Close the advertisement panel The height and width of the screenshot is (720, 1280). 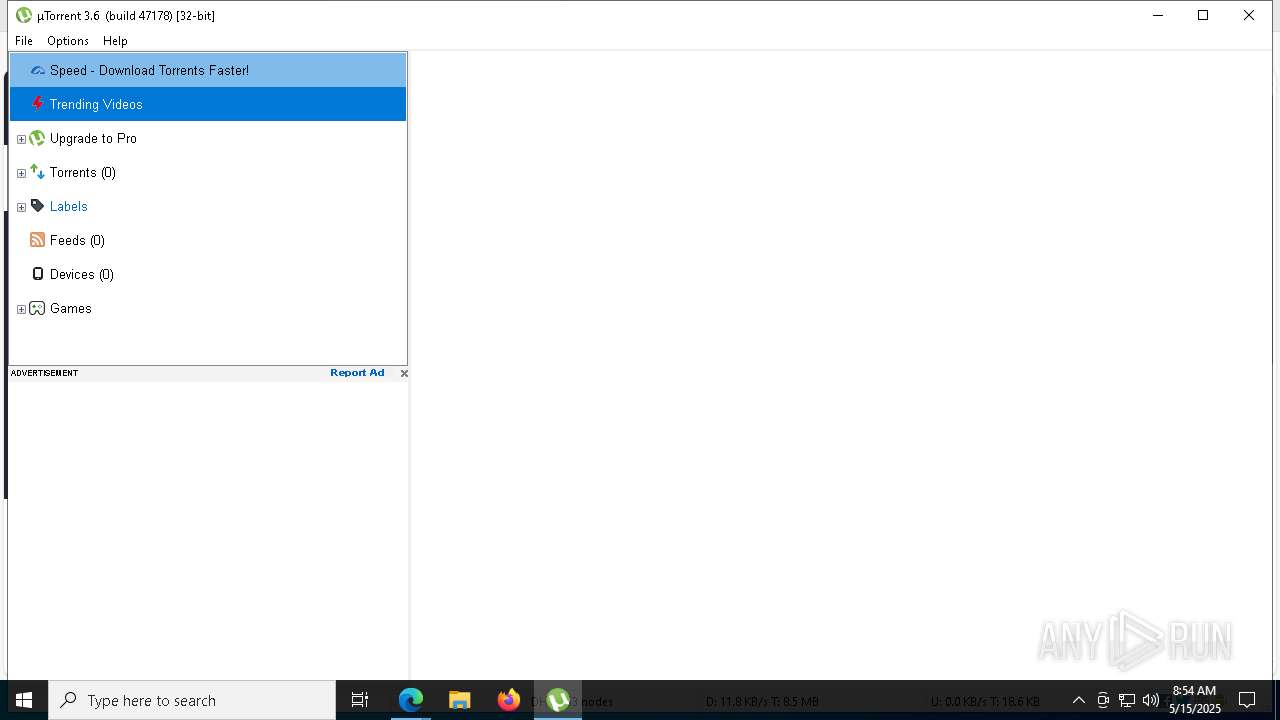pyautogui.click(x=404, y=373)
